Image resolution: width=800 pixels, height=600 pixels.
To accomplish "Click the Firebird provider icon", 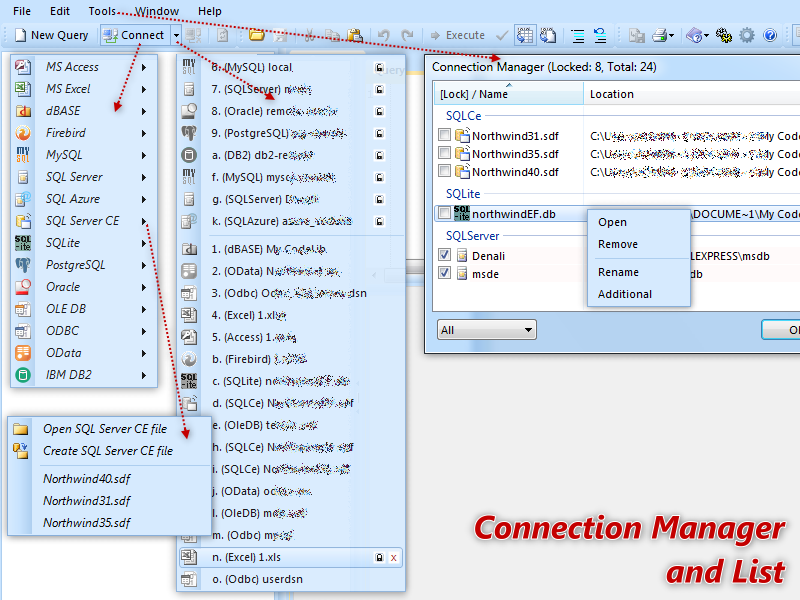I will tap(23, 133).
